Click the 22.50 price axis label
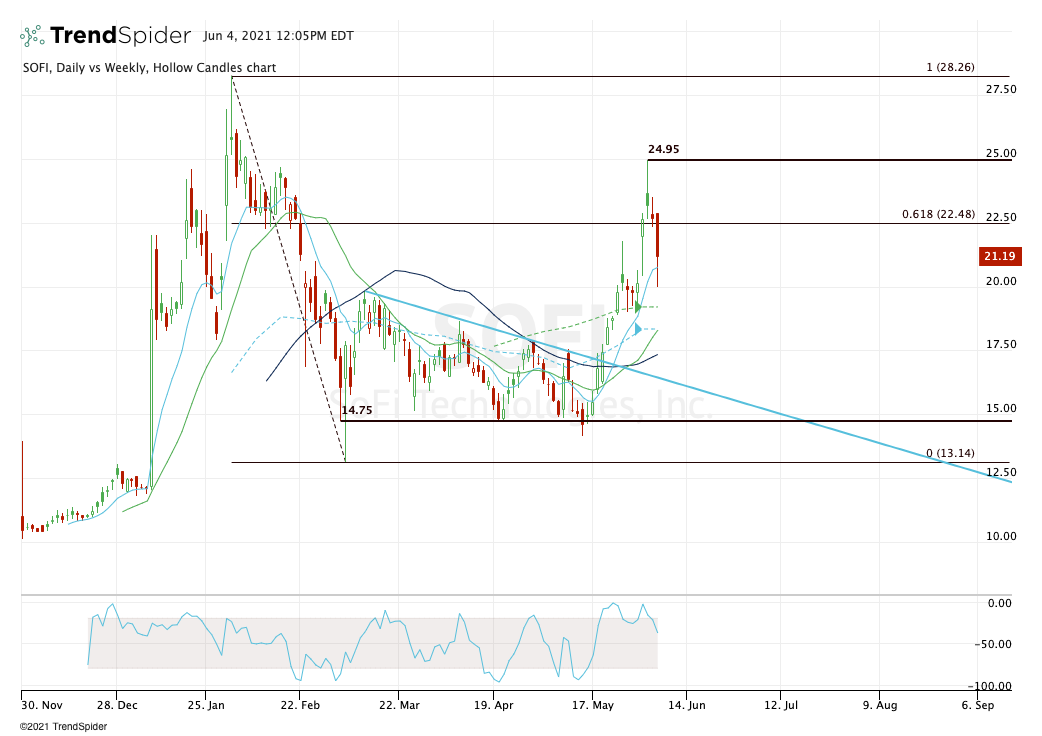 [1001, 217]
